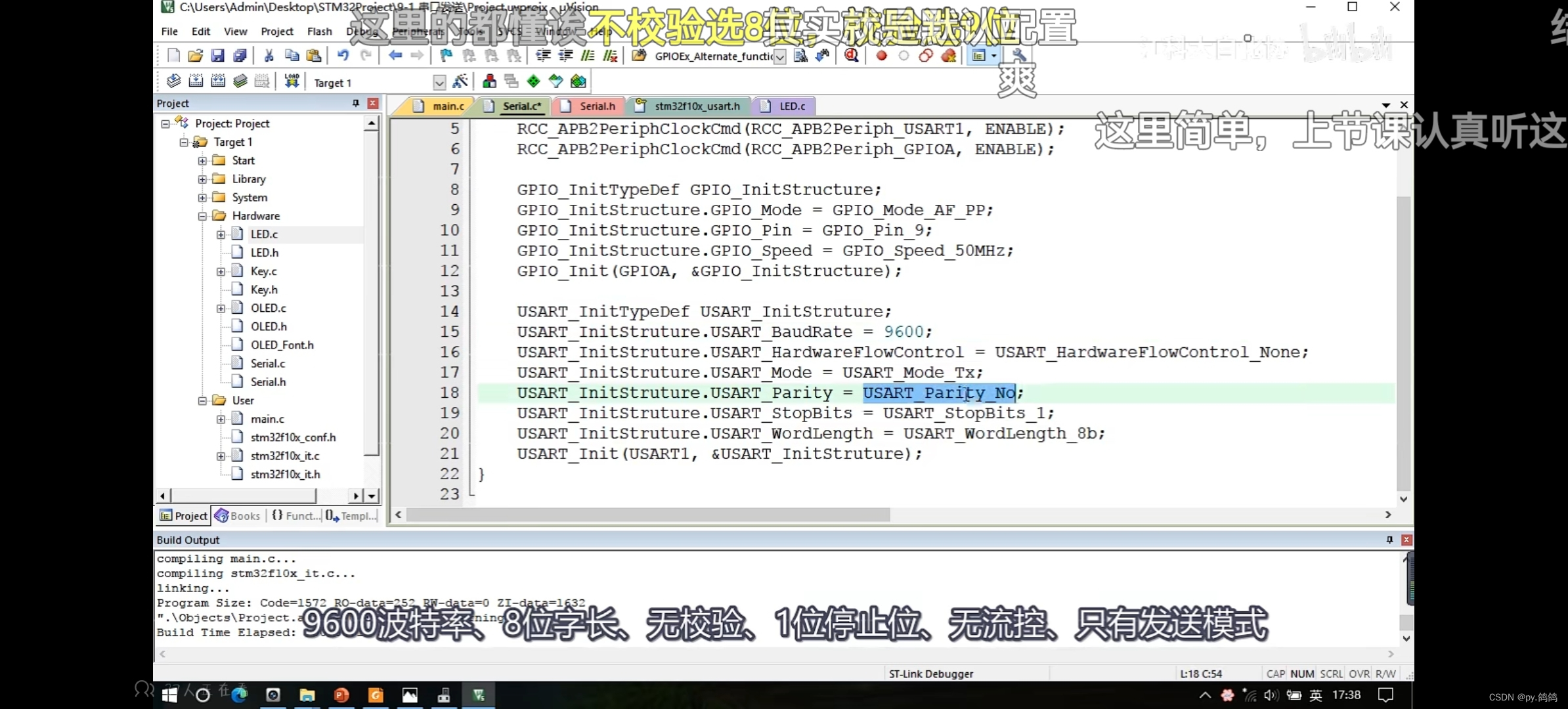The image size is (1568, 709).
Task: Click the Navigate Backwards blue arrow
Action: coord(395,56)
